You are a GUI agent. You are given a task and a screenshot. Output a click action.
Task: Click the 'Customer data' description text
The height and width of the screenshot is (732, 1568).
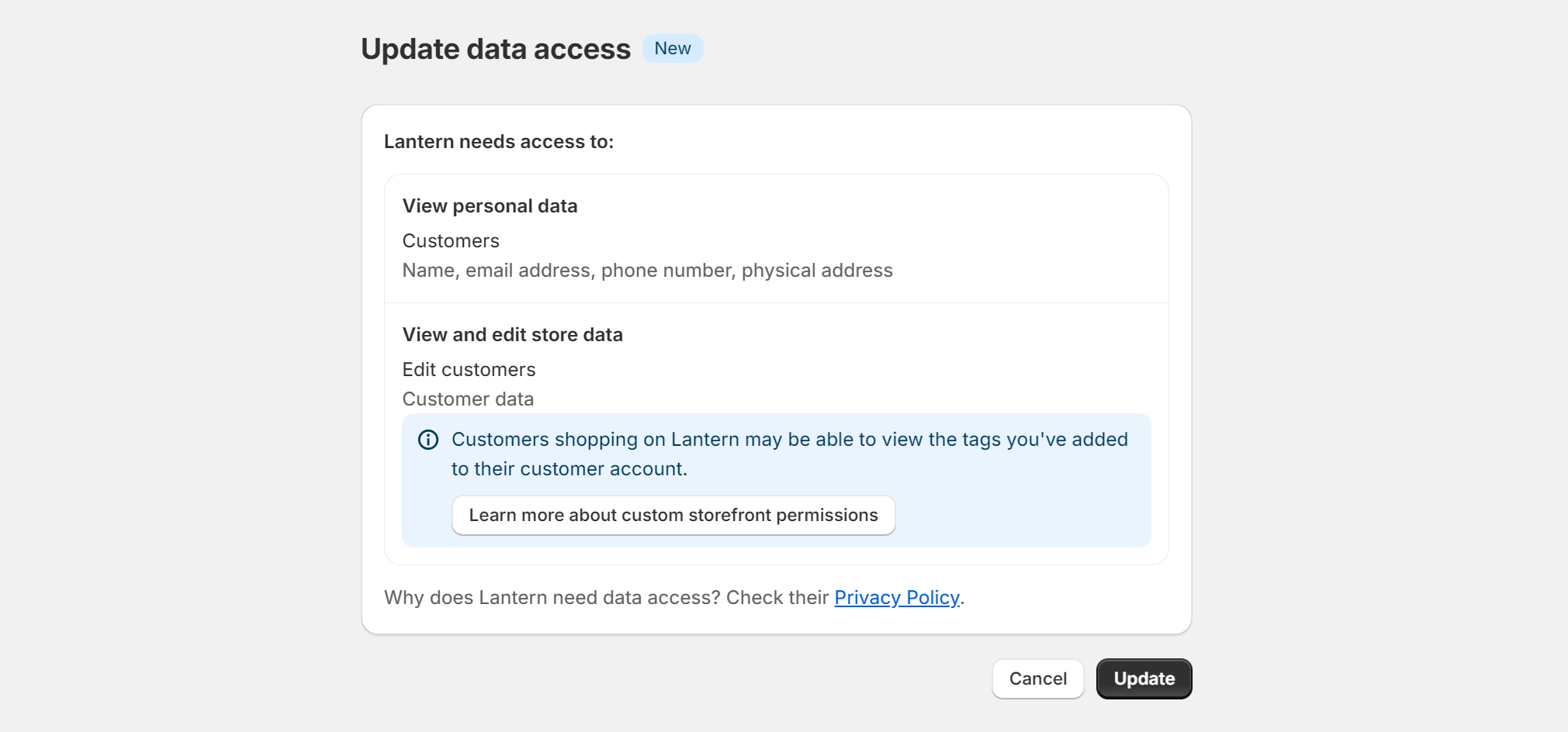[x=468, y=399]
